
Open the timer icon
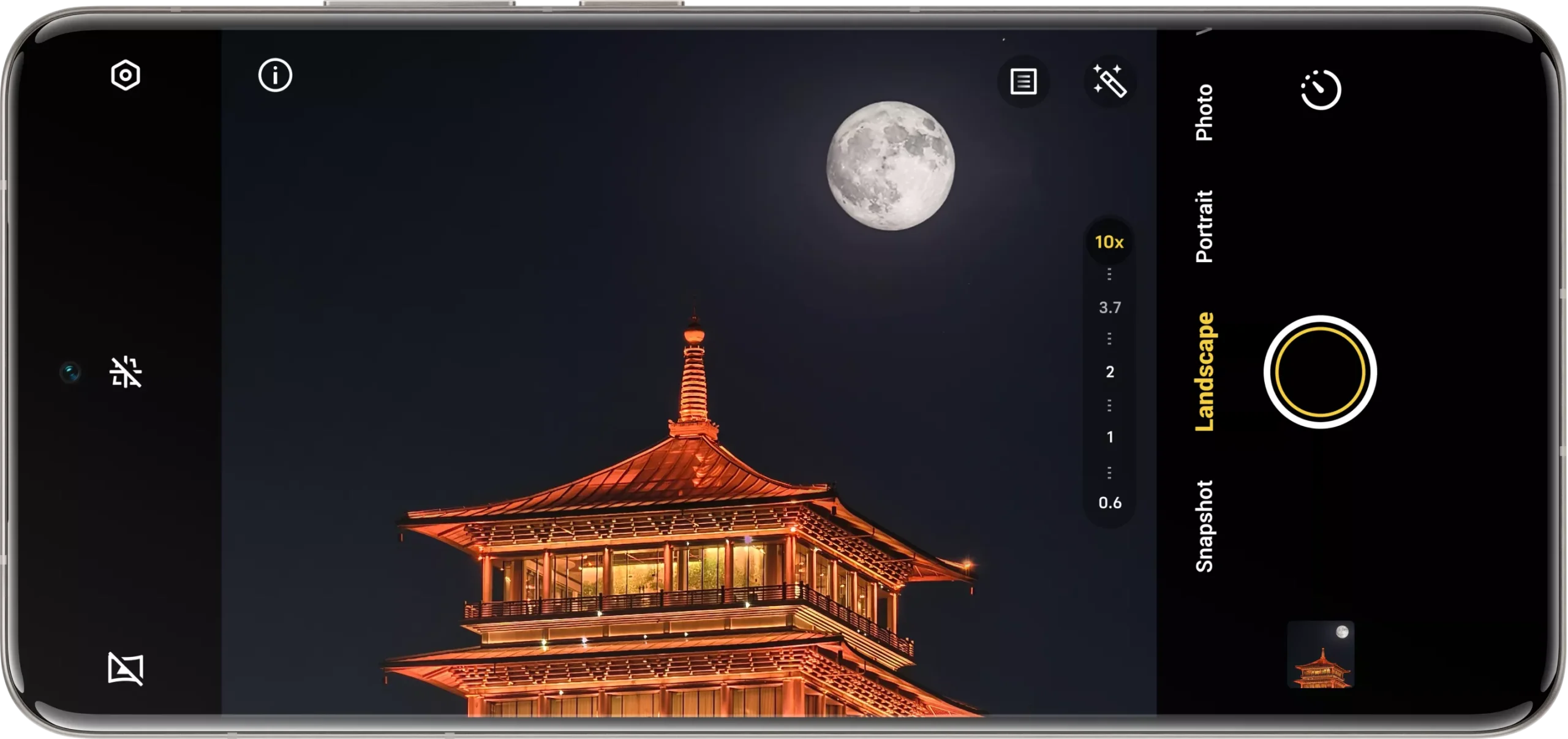(1321, 90)
